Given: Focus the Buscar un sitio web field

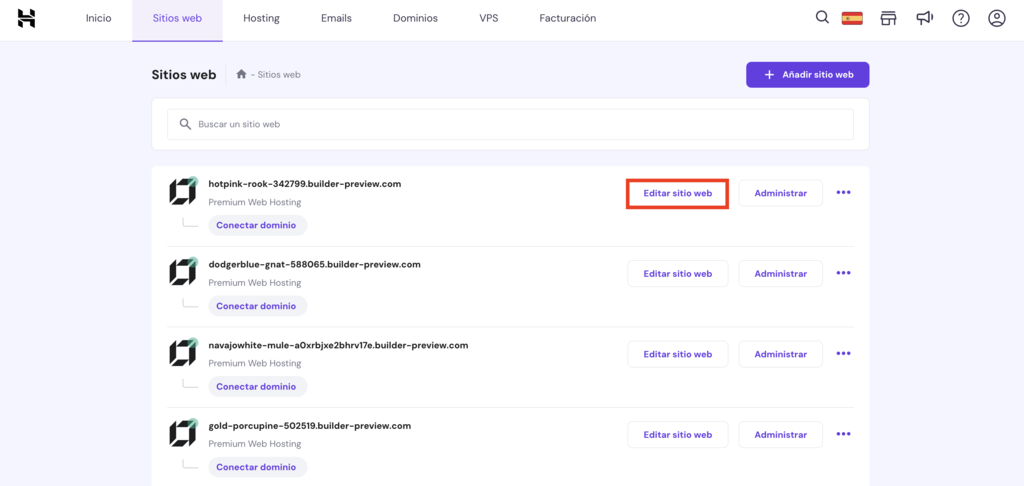Looking at the screenshot, I should [510, 124].
